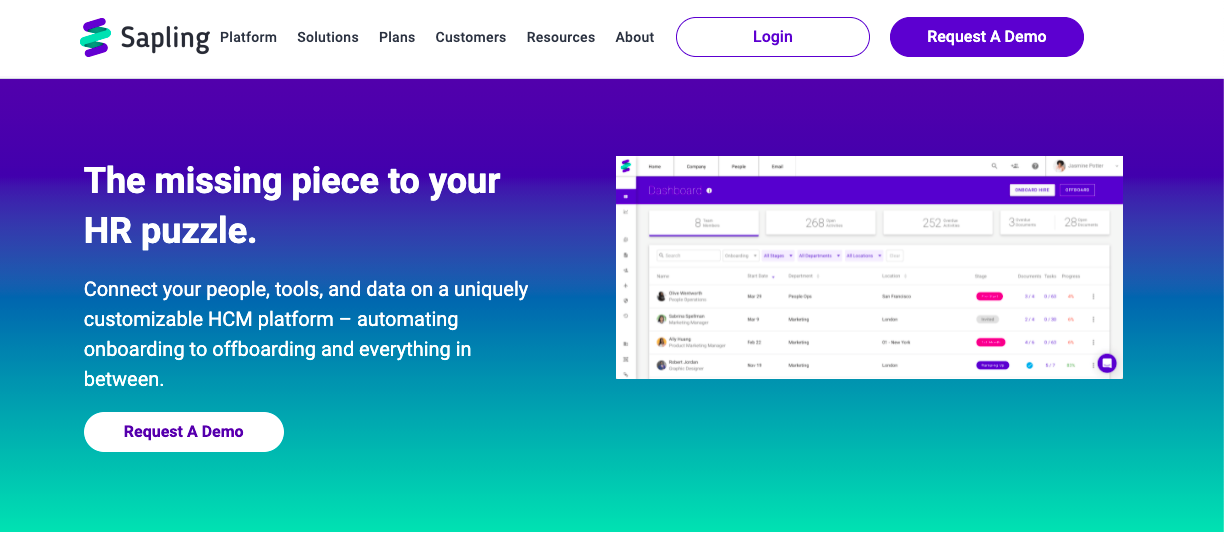Click Ally Huang's profile photo
Viewport: 1224px width, 545px height.
pos(661,342)
